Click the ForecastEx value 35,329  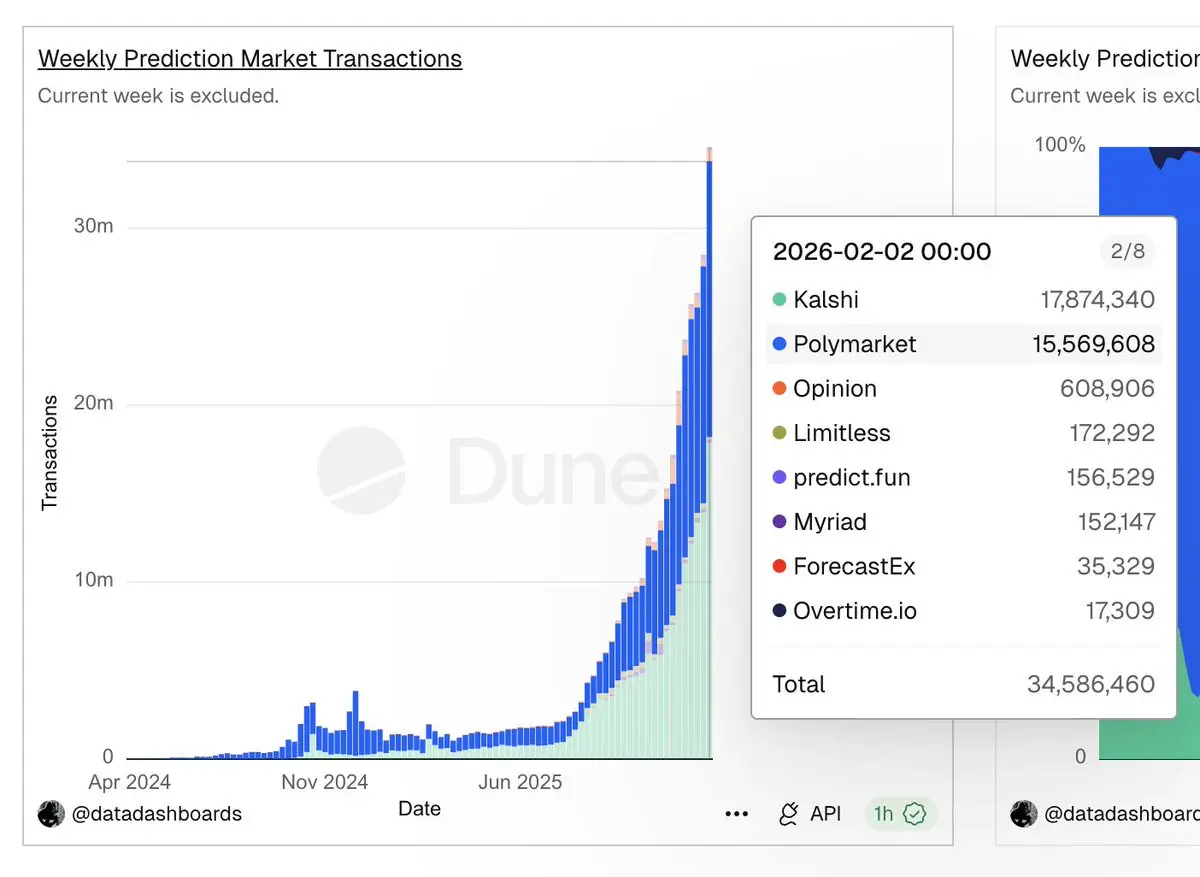(x=1116, y=566)
